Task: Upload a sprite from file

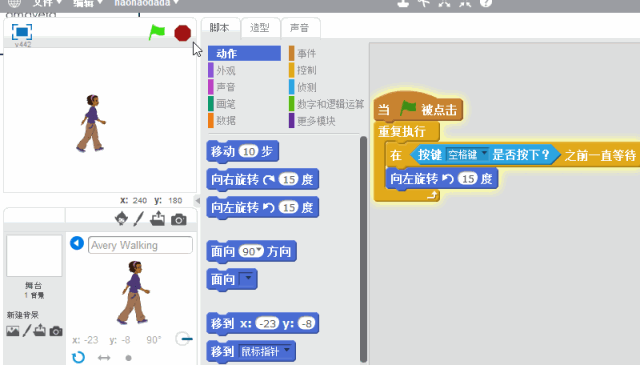Action: pyautogui.click(x=158, y=219)
